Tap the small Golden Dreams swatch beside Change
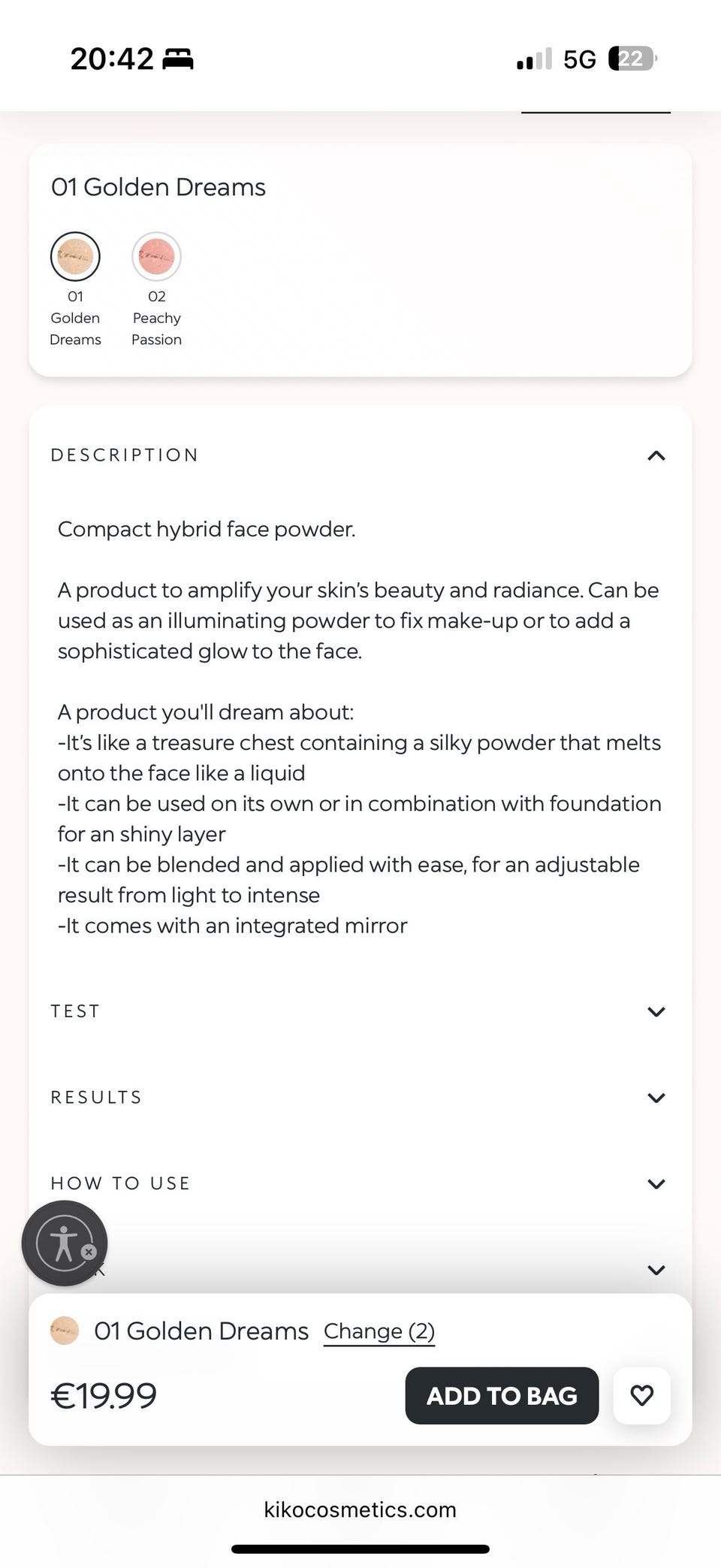 coord(65,1331)
